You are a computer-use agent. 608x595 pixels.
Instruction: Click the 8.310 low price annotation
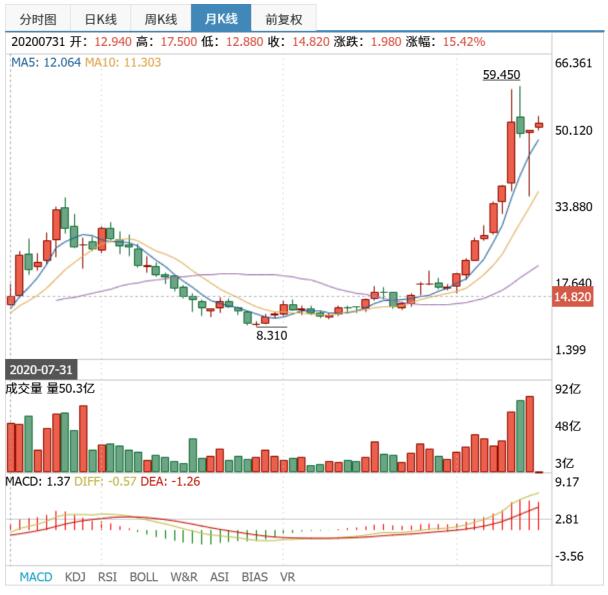271,336
